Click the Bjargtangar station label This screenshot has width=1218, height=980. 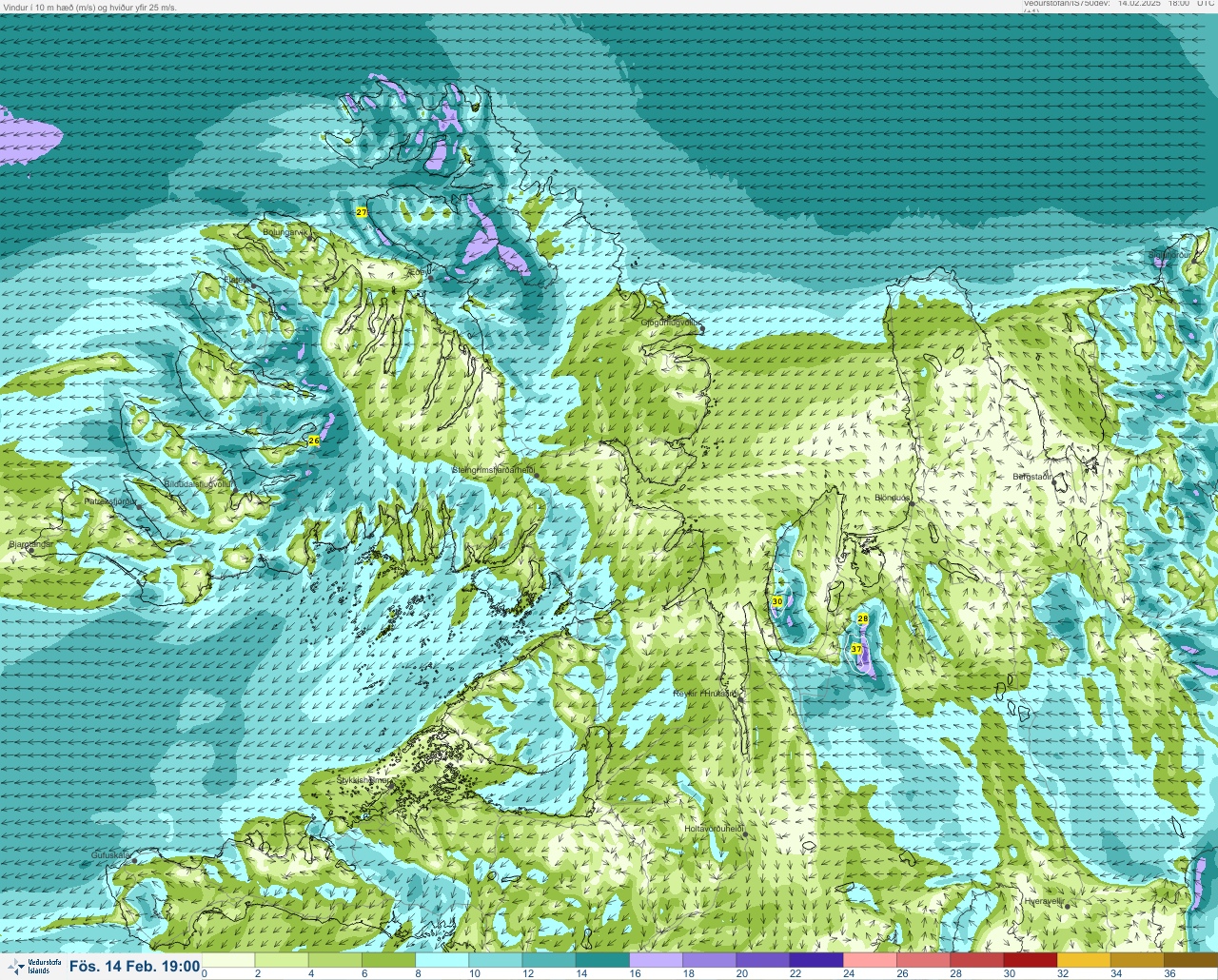click(30, 545)
